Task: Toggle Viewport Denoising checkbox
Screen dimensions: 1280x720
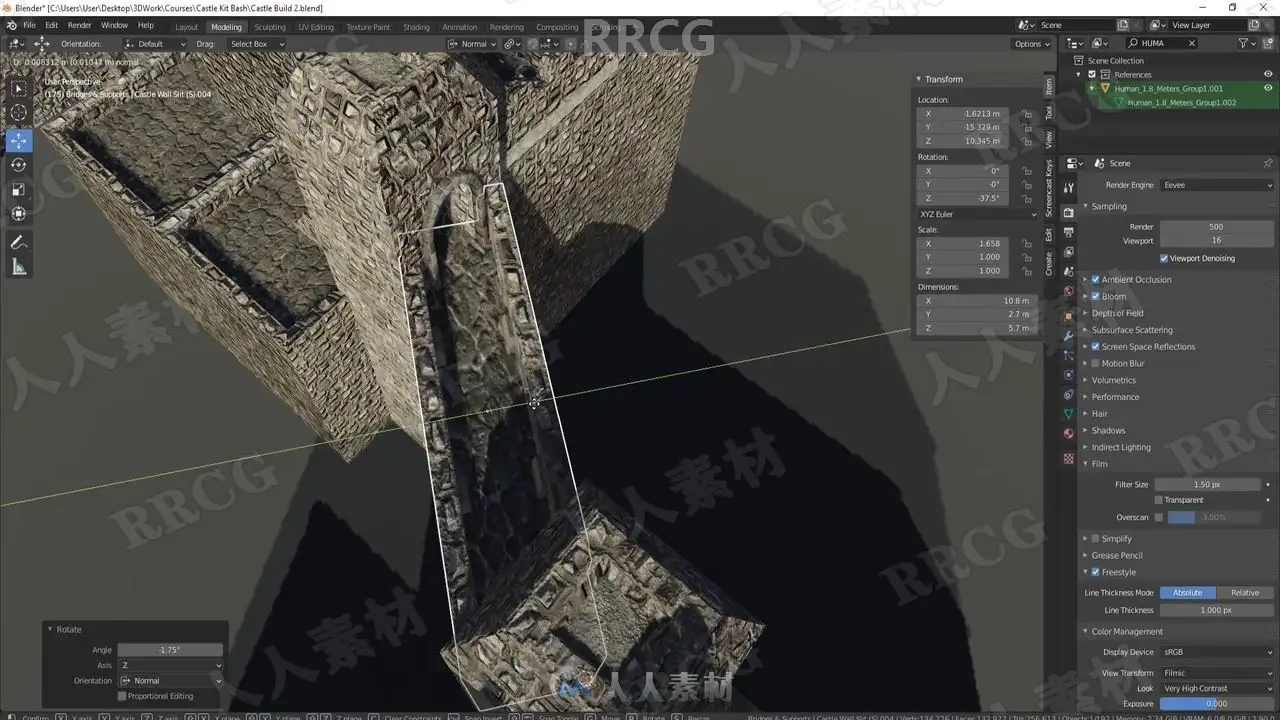Action: click(x=1164, y=258)
